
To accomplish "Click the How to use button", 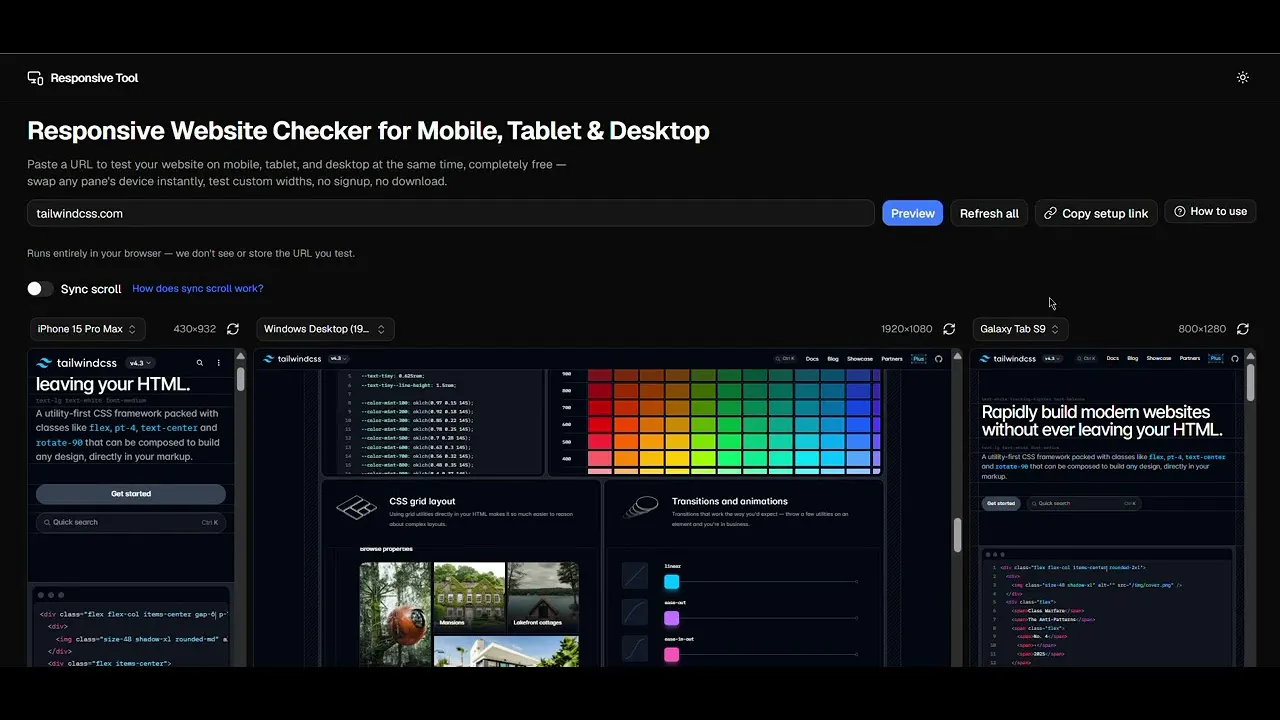I will (x=1210, y=212).
